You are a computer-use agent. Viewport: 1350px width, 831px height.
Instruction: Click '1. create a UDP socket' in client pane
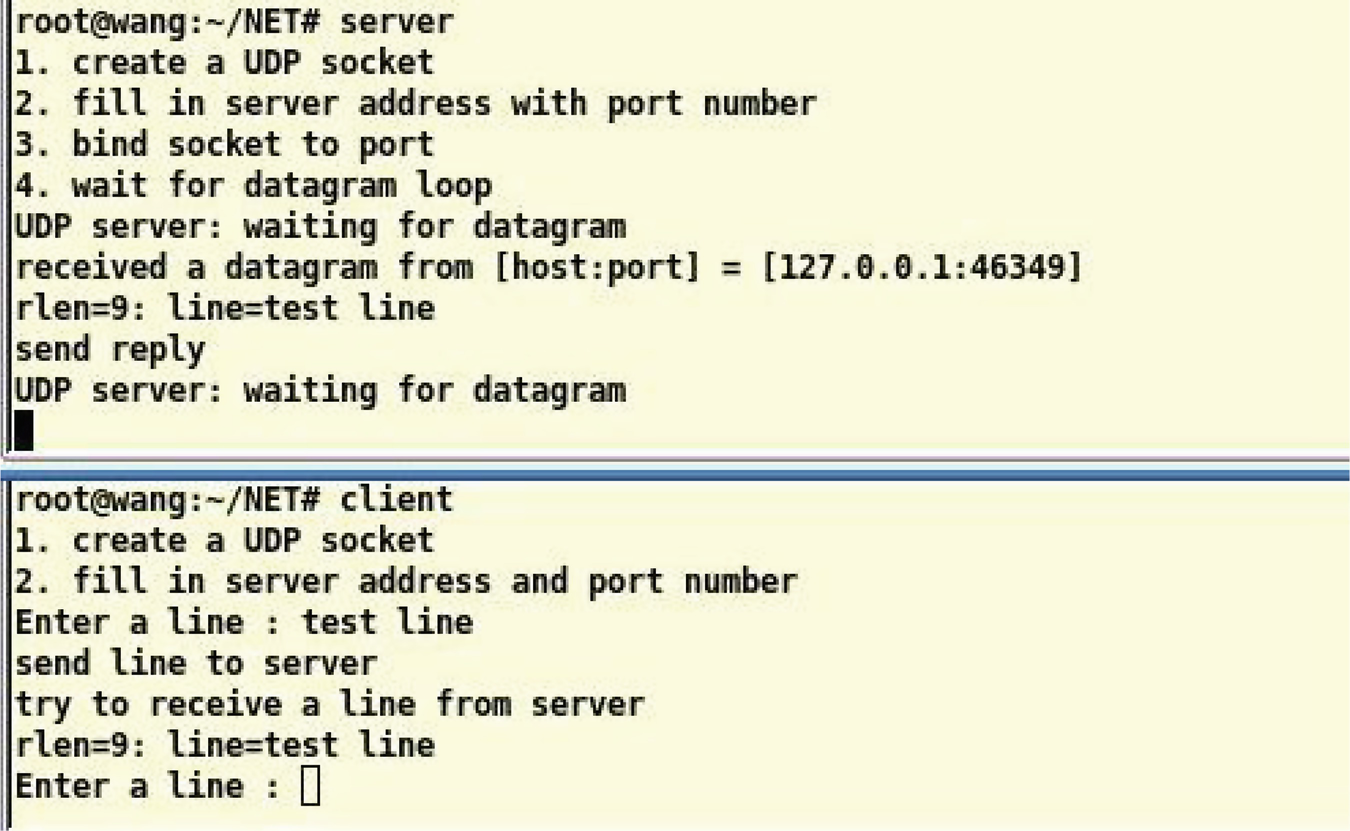pos(224,540)
